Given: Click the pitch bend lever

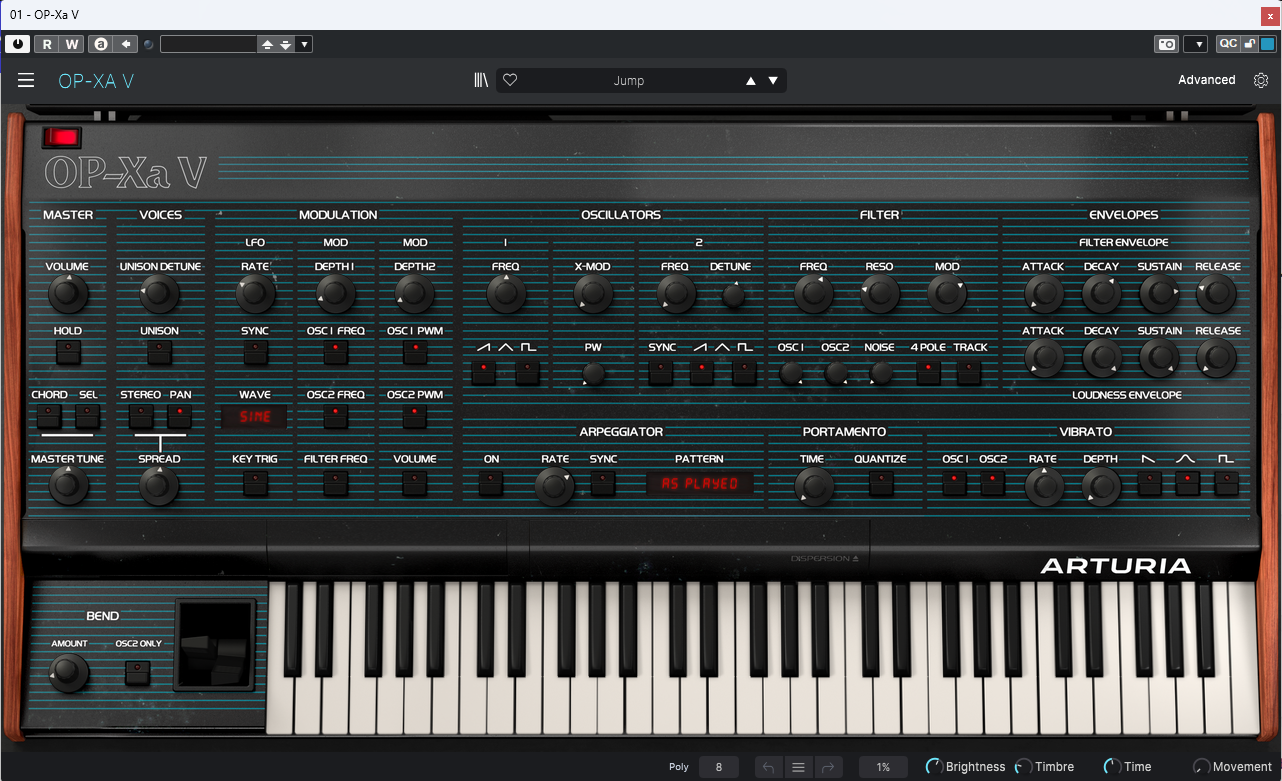Looking at the screenshot, I should [x=216, y=644].
